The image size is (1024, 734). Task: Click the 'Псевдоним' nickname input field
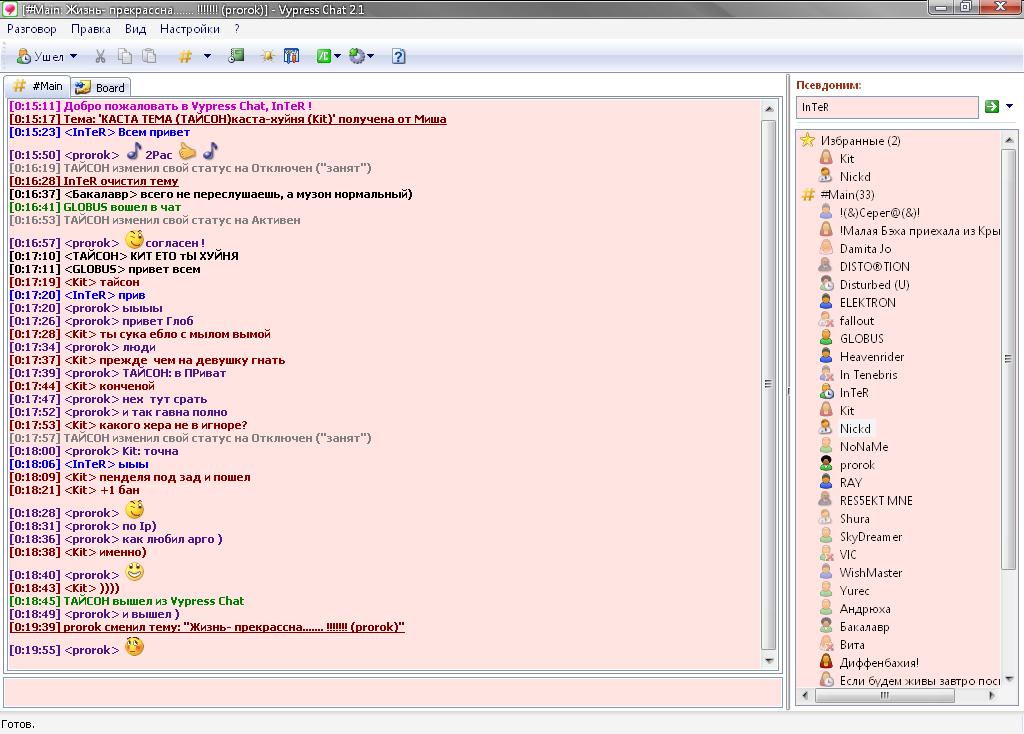tap(886, 107)
